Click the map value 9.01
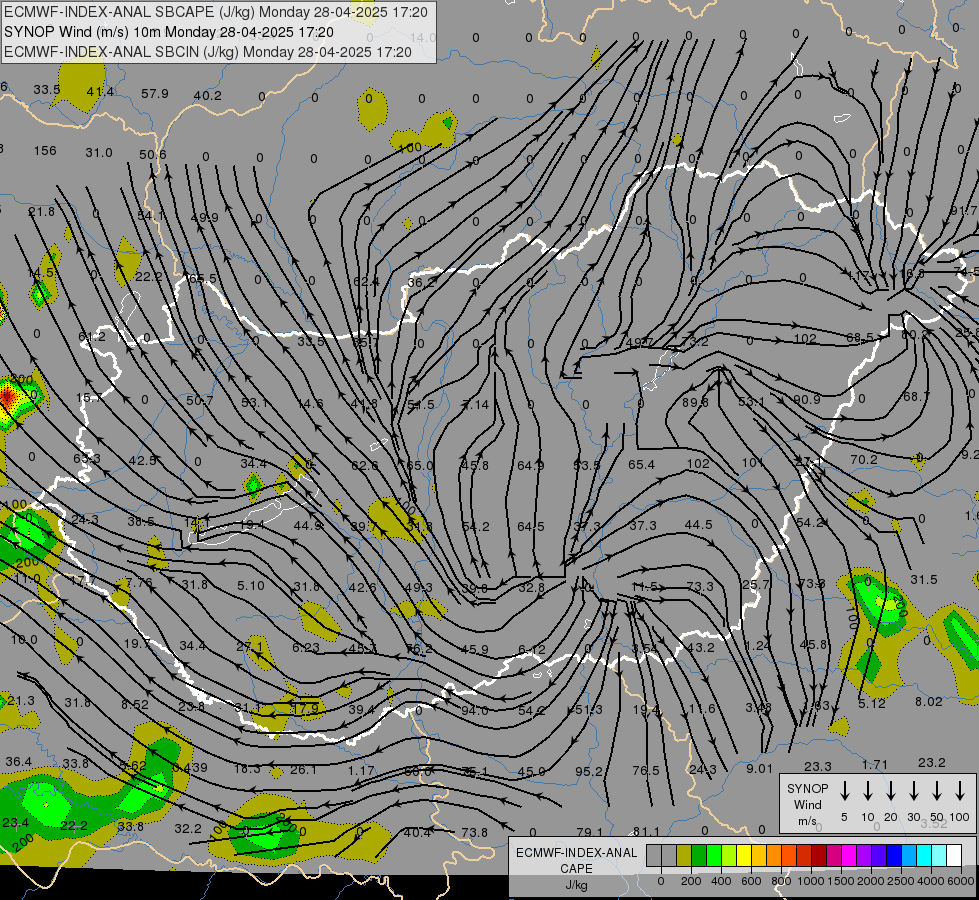Viewport: 979px width, 900px height. pyautogui.click(x=759, y=768)
